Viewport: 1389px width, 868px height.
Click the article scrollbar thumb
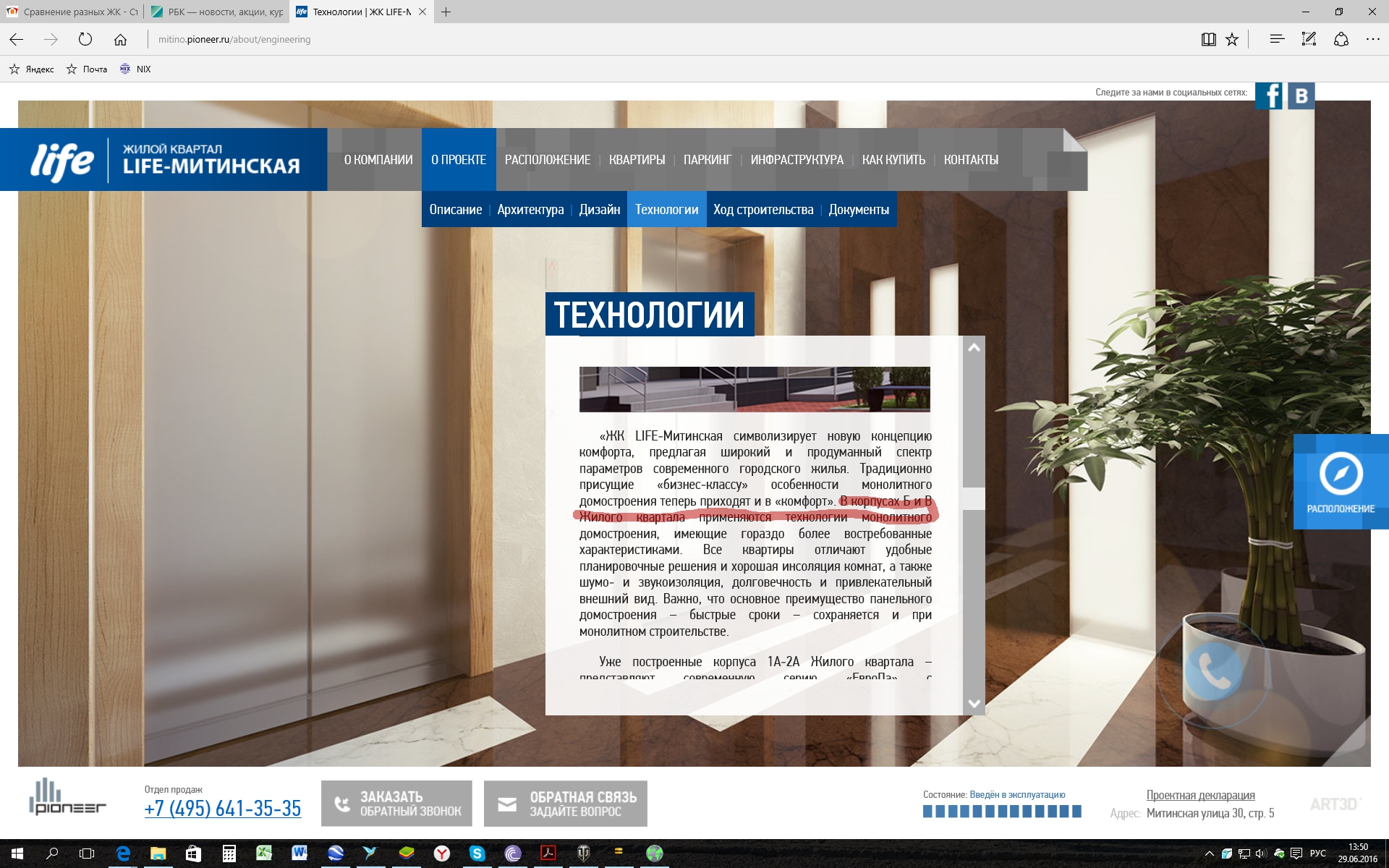[x=974, y=498]
